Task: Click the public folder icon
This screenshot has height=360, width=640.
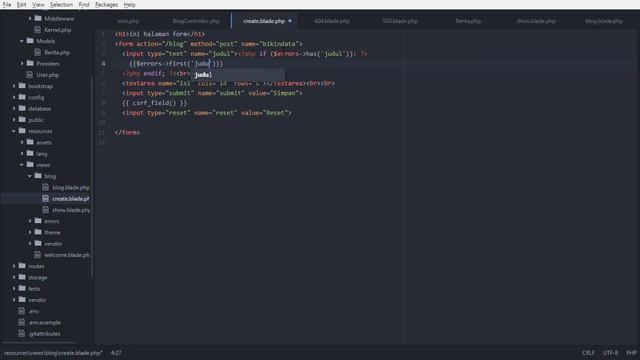Action: pos(22,119)
